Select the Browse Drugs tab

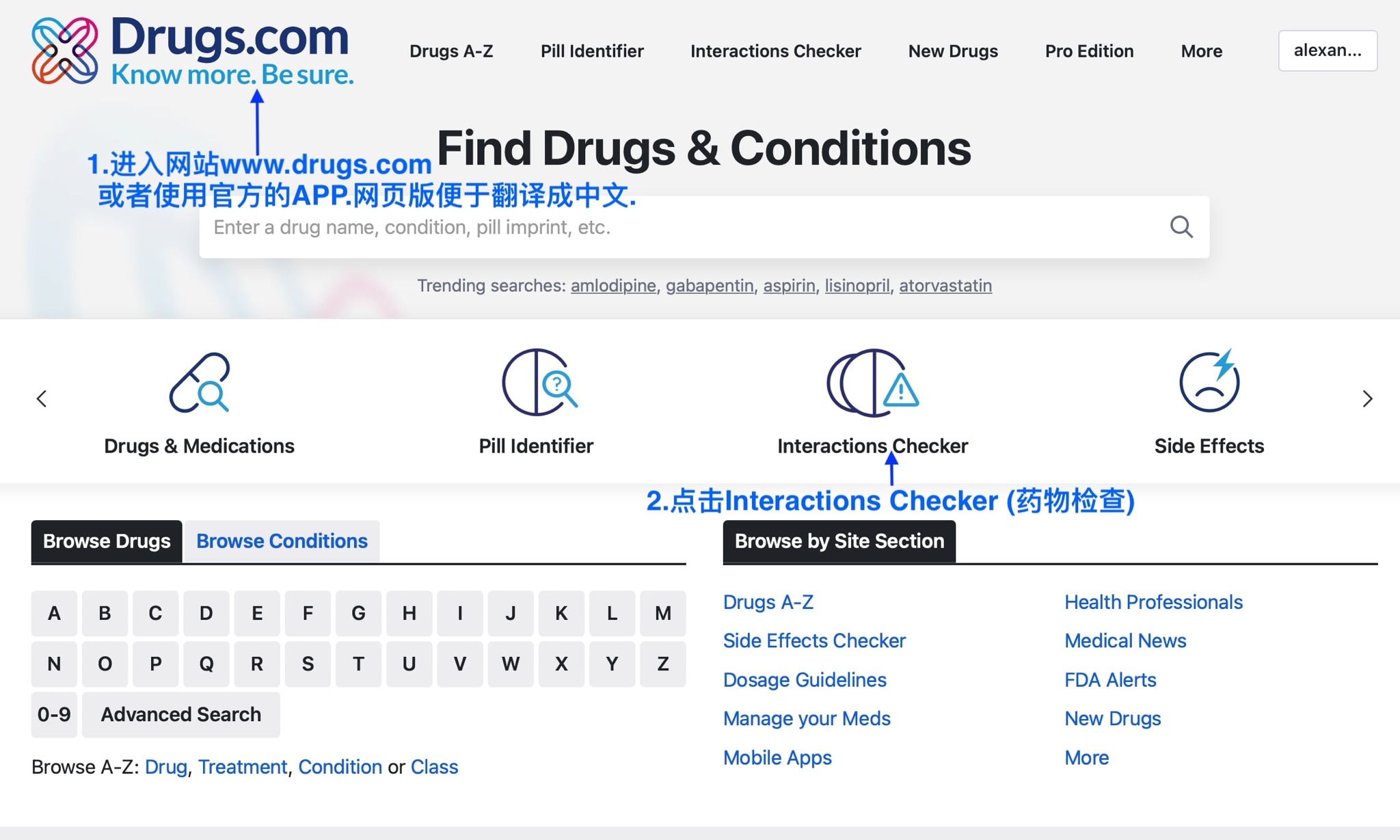tap(107, 541)
